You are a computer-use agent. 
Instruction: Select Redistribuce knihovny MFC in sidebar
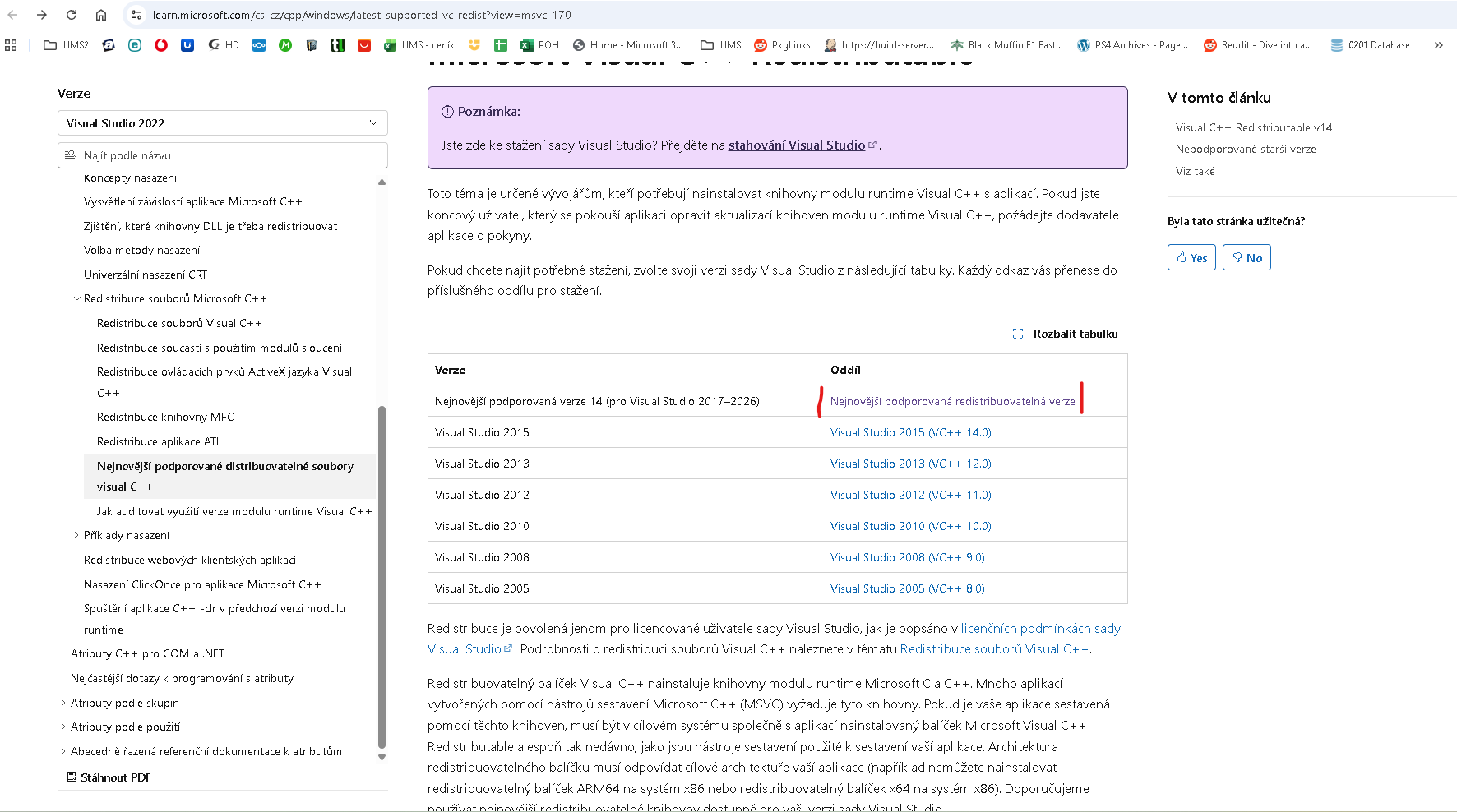(x=165, y=417)
